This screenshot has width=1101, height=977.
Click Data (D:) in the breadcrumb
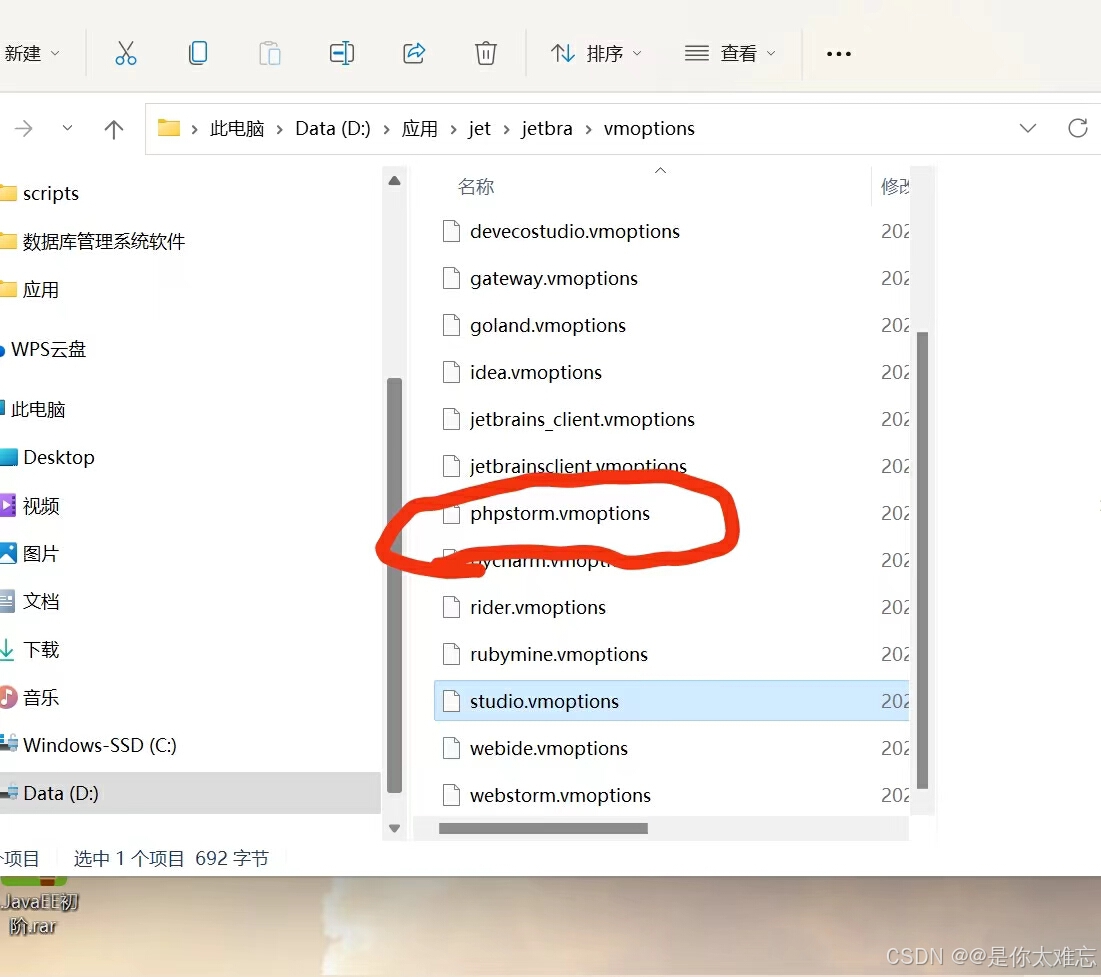click(x=333, y=129)
